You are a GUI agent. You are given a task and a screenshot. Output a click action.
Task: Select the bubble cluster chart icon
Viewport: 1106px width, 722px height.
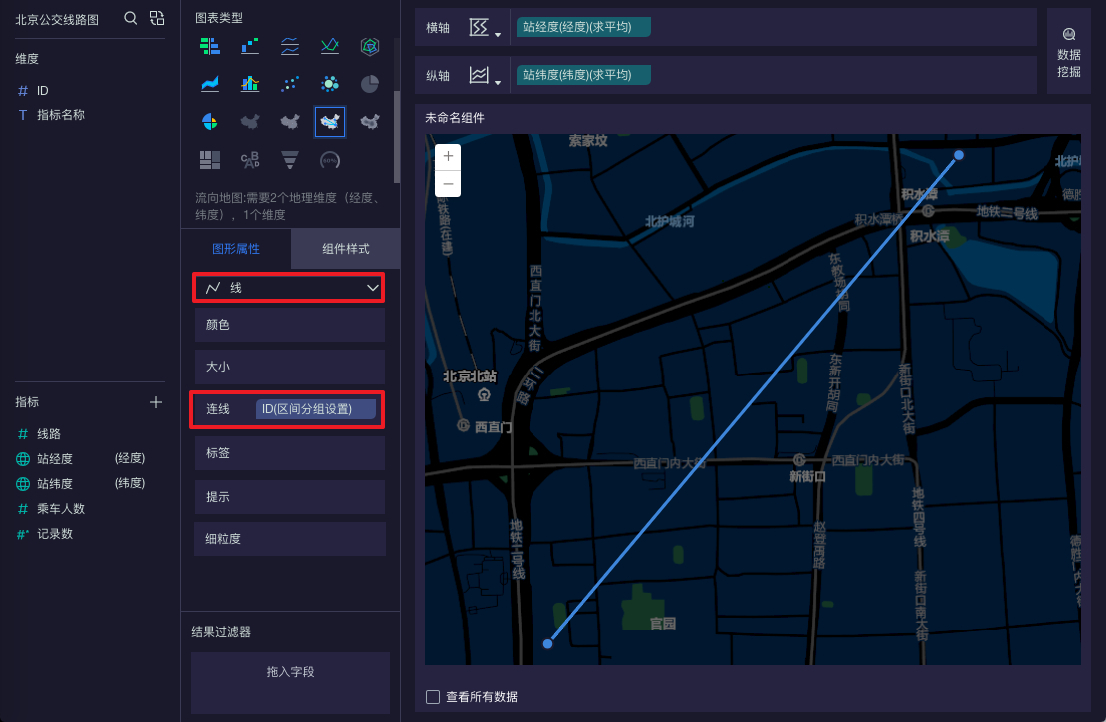click(x=329, y=84)
